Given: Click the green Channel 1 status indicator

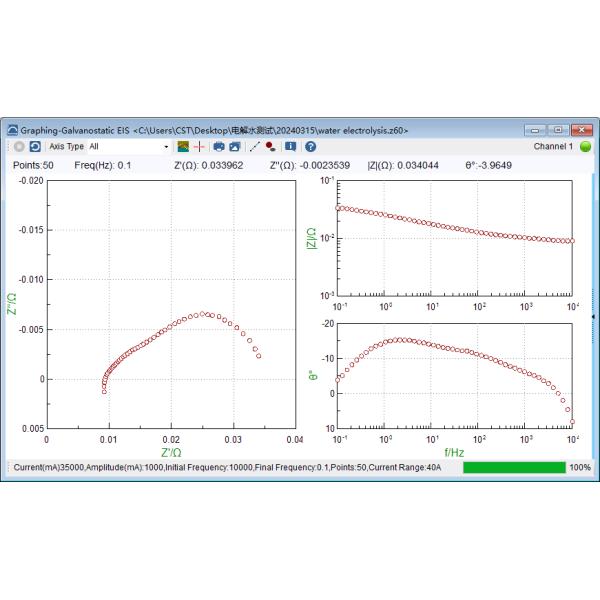Looking at the screenshot, I should point(585,147).
